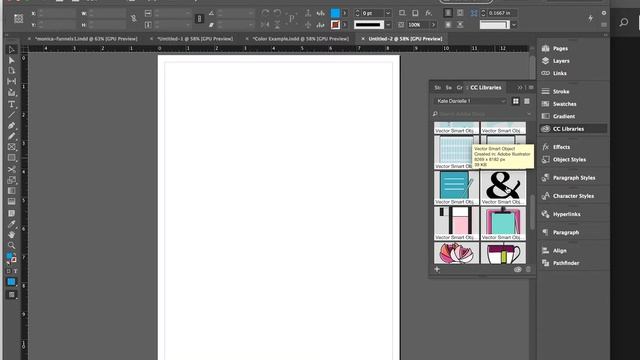Select the Zoom tool

tap(11, 245)
